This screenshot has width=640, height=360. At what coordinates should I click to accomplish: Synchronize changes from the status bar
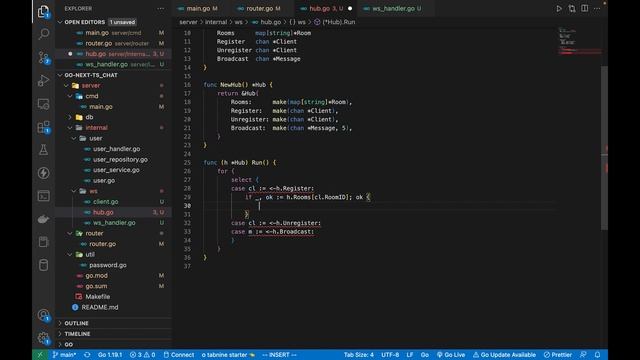pos(87,355)
